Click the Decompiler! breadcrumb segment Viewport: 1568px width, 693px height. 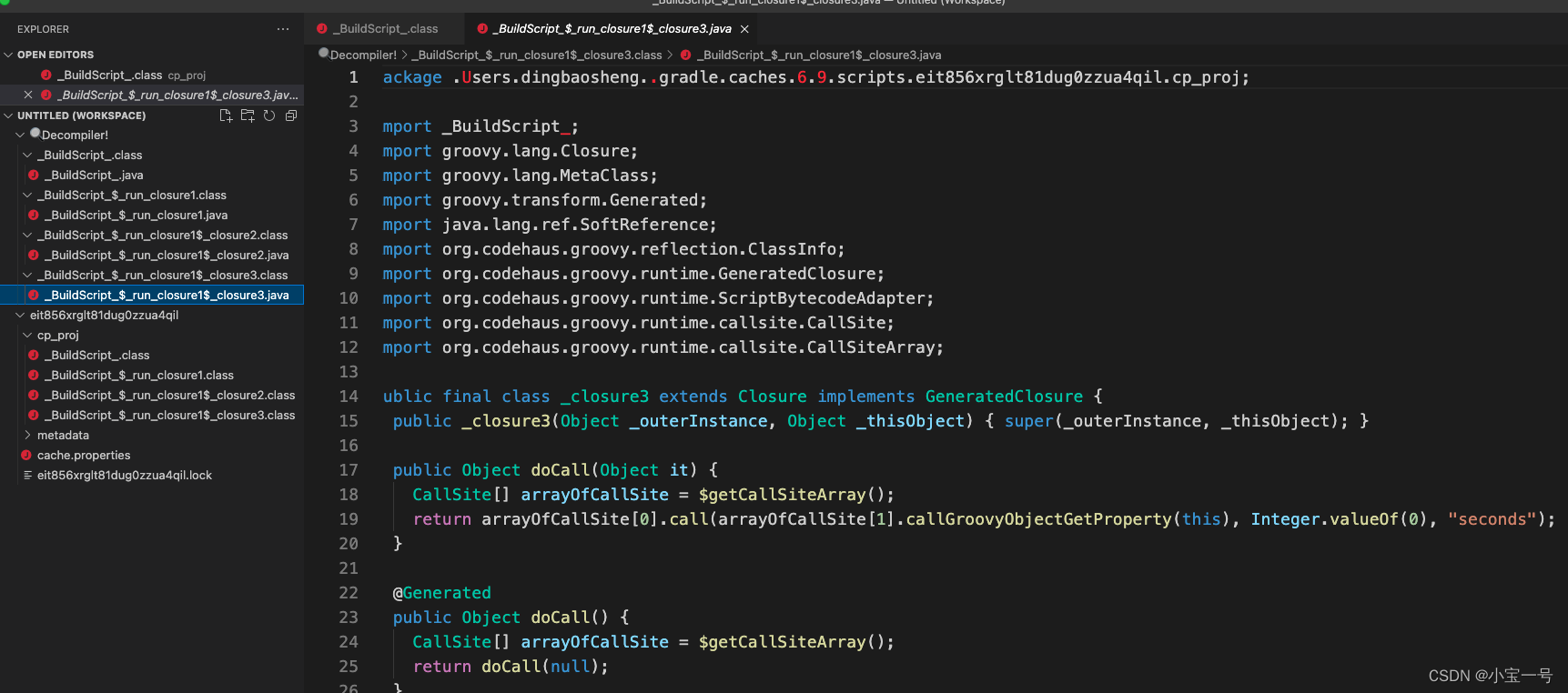tap(363, 55)
